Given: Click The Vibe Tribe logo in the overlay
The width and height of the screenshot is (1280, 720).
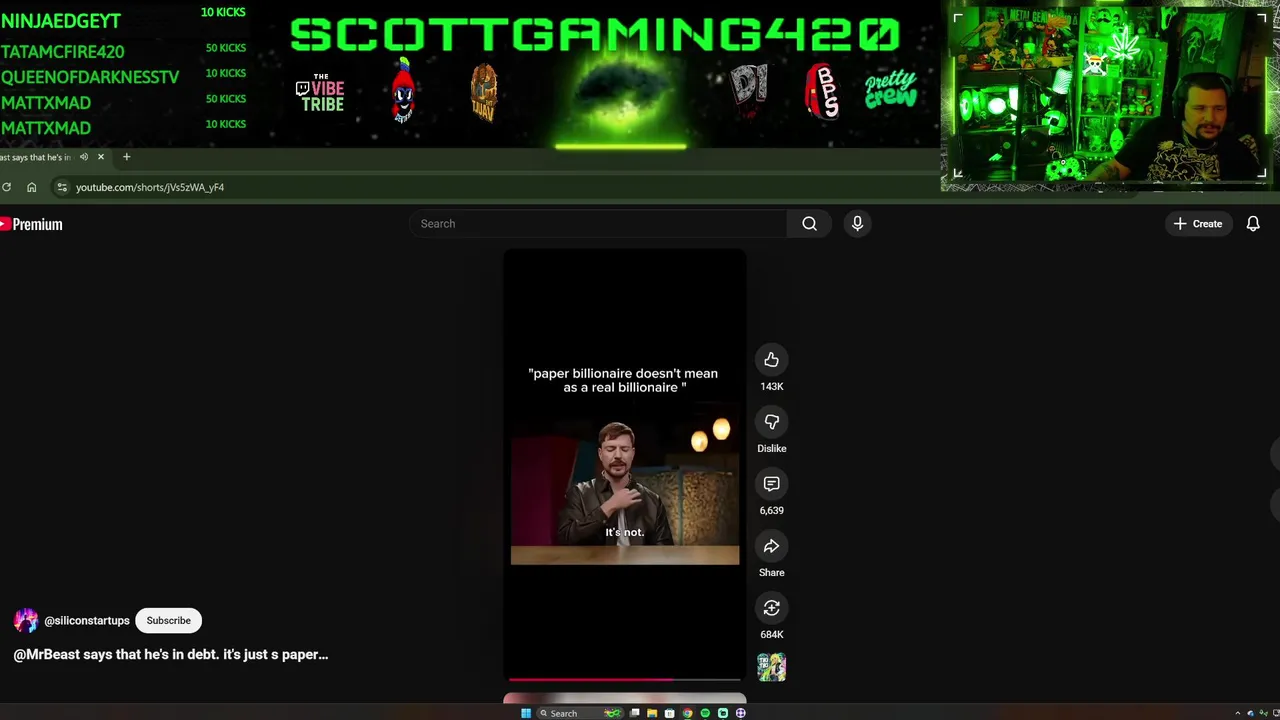Looking at the screenshot, I should tap(320, 92).
